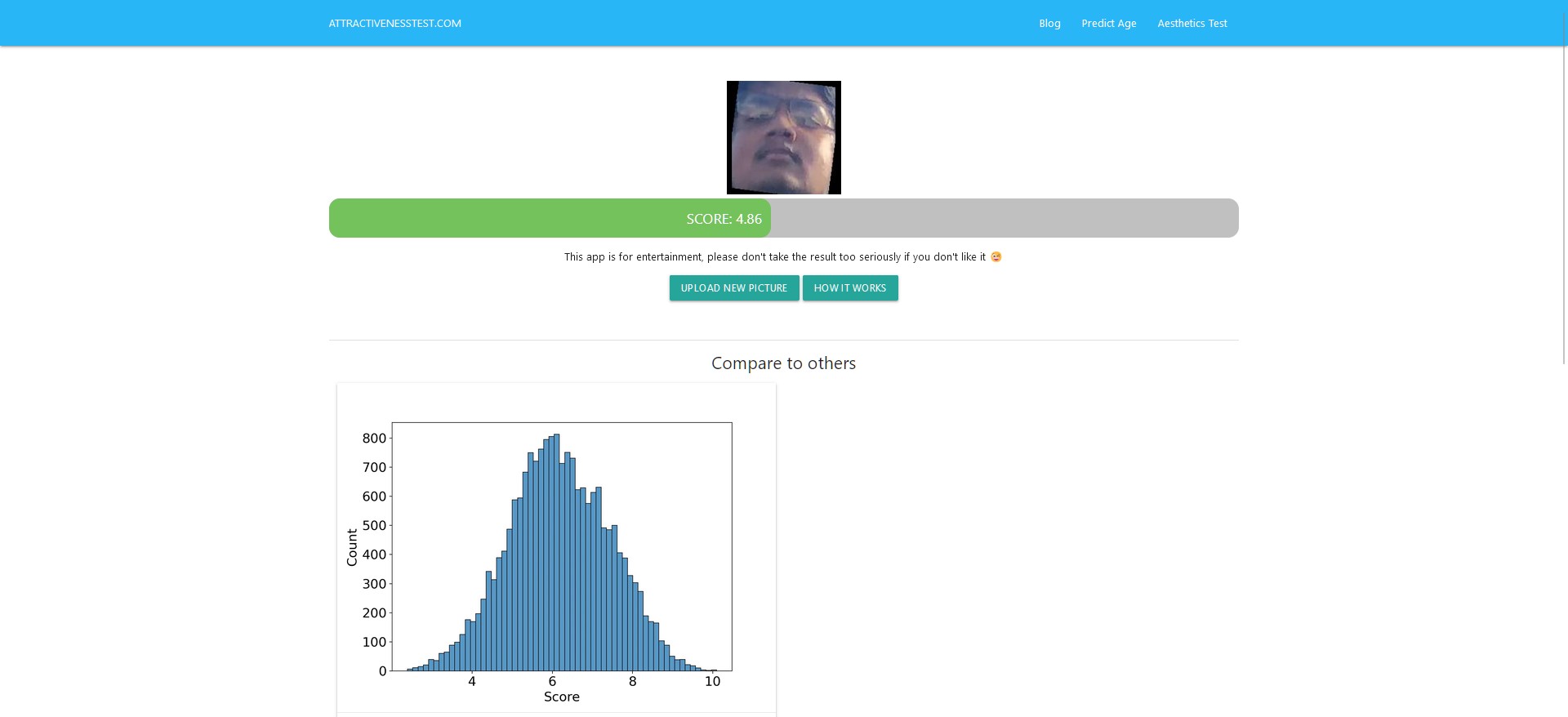Click the 800 tick label on chart
Viewport: 1568px width, 717px height.
tap(374, 439)
